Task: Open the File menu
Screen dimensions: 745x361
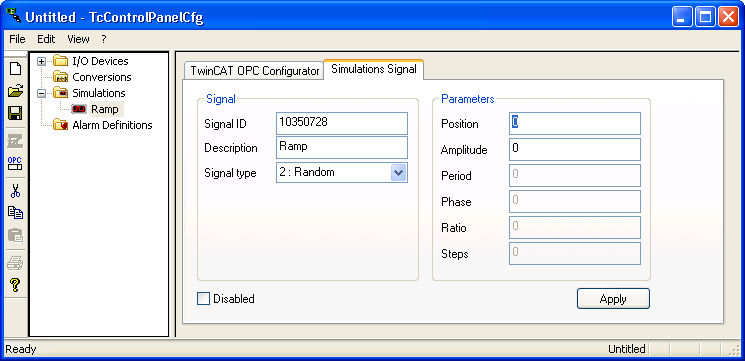Action: point(17,39)
